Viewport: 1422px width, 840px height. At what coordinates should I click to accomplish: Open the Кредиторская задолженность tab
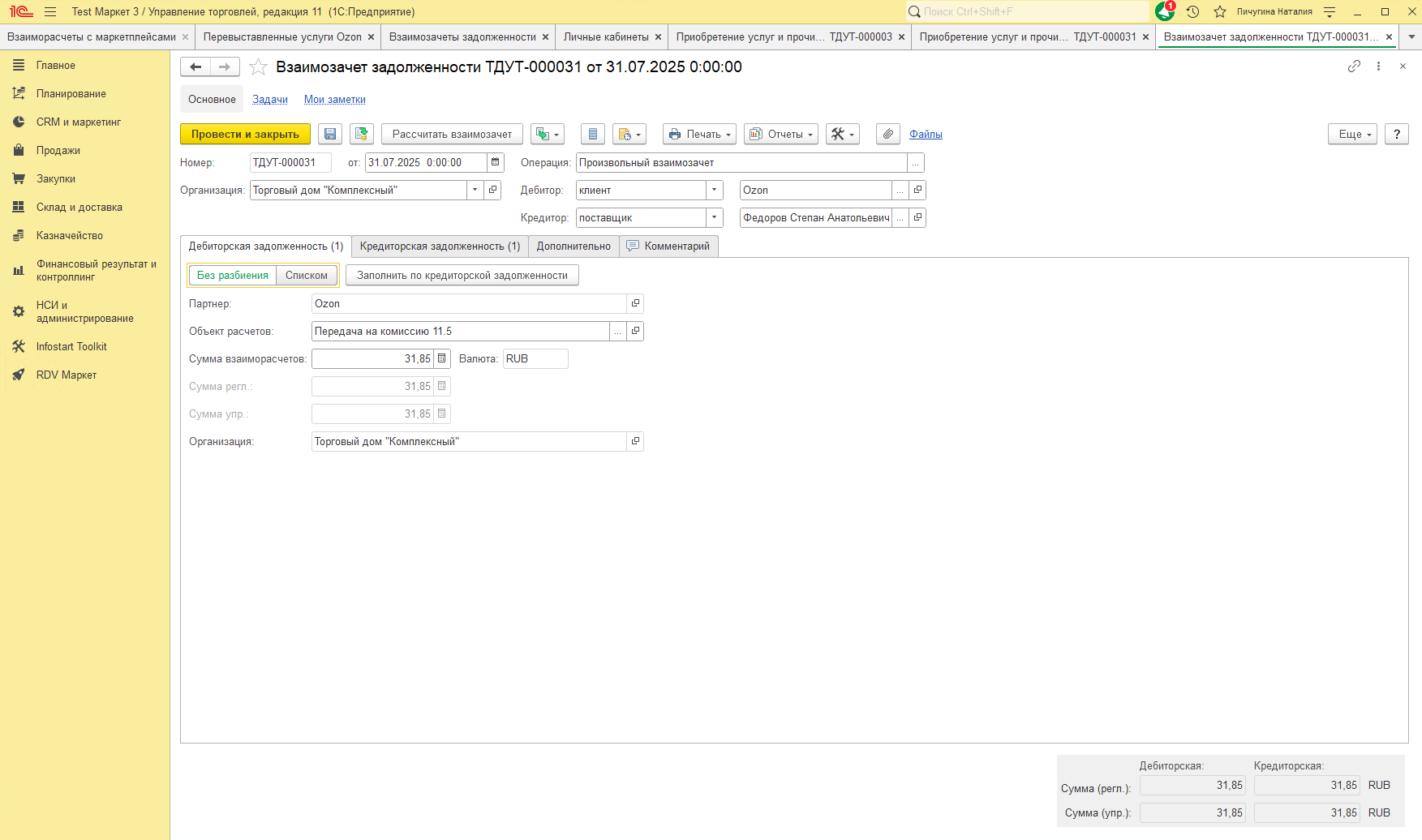click(440, 246)
